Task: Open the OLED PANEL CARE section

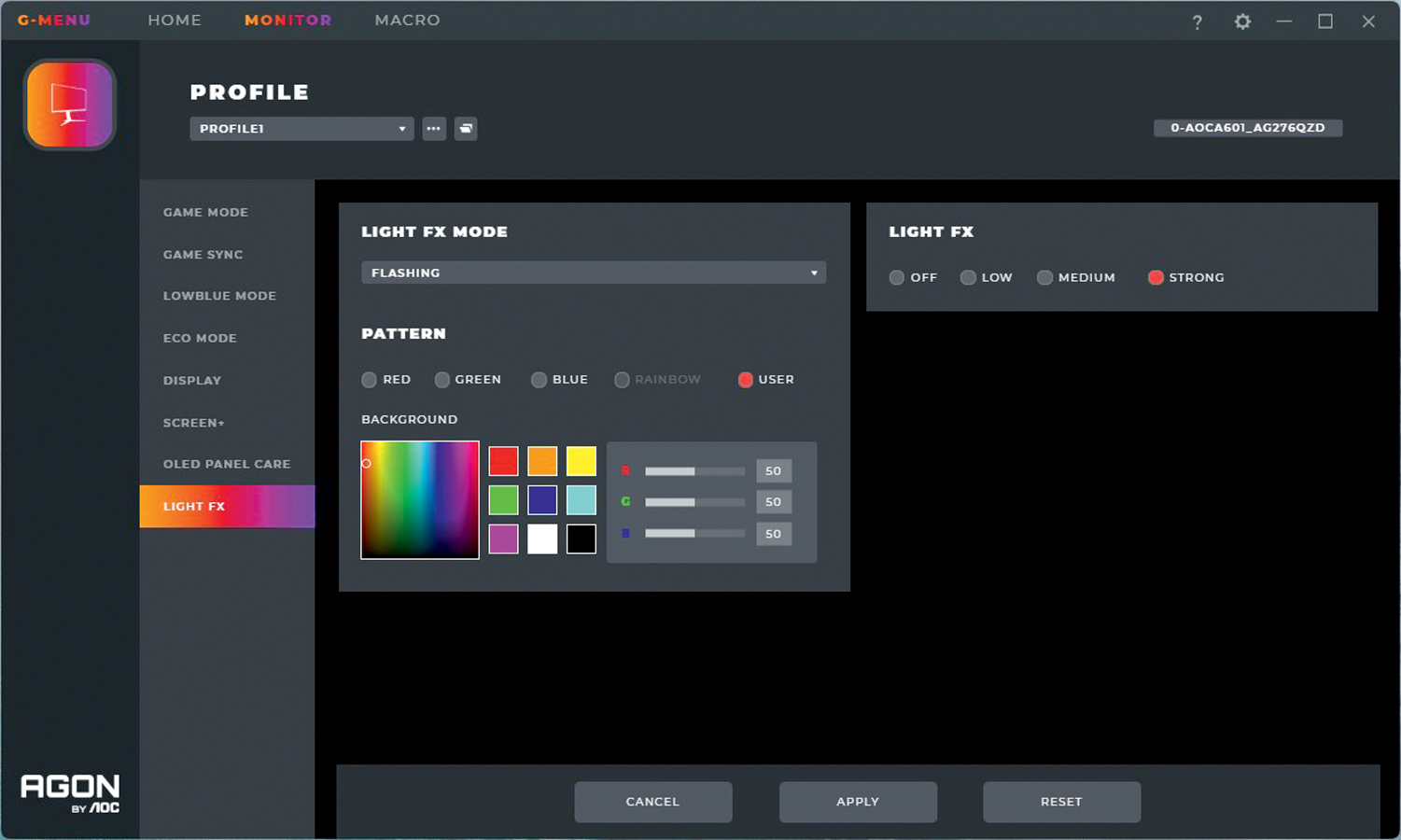Action: [227, 464]
